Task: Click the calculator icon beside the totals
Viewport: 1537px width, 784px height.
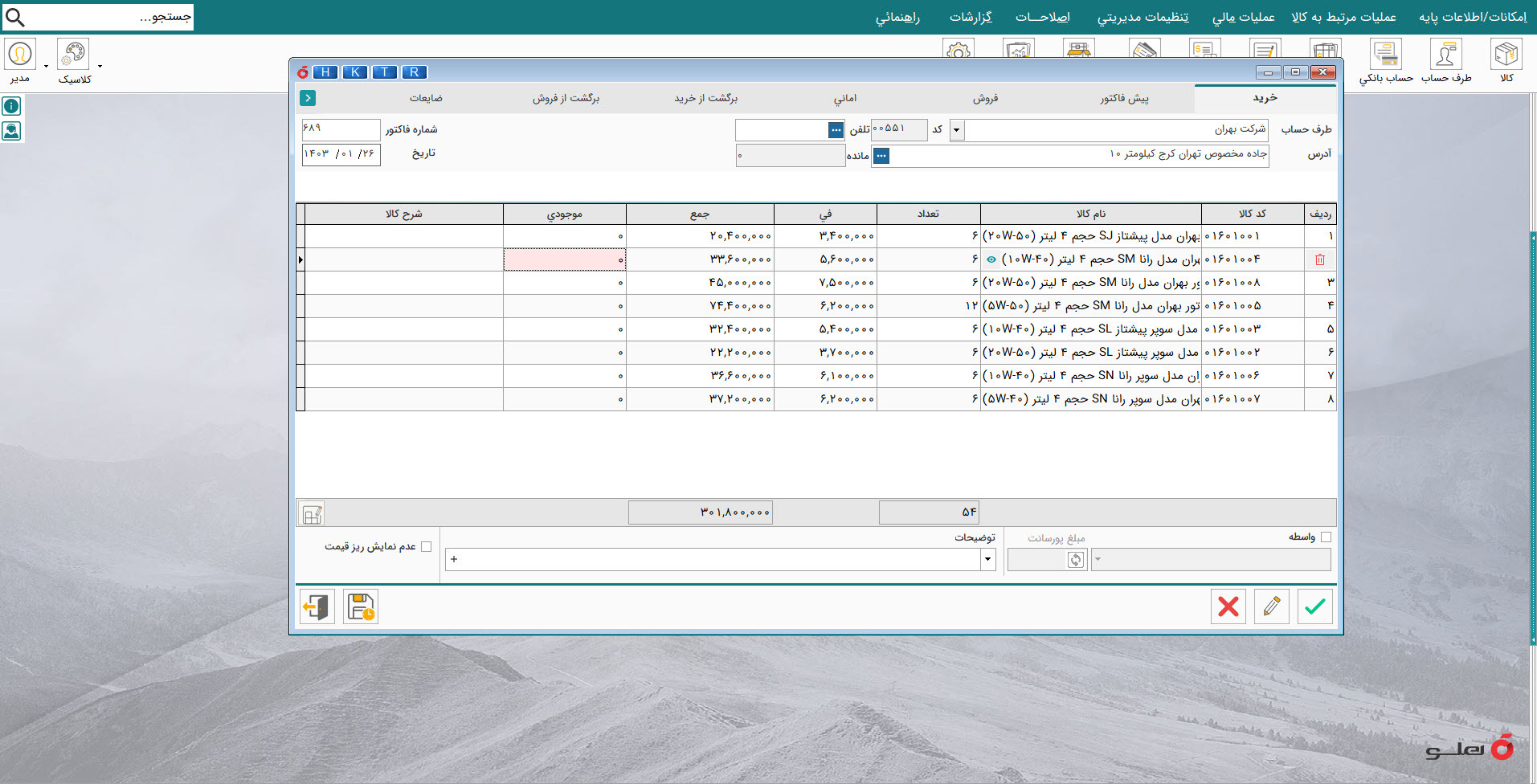Action: pos(312,513)
